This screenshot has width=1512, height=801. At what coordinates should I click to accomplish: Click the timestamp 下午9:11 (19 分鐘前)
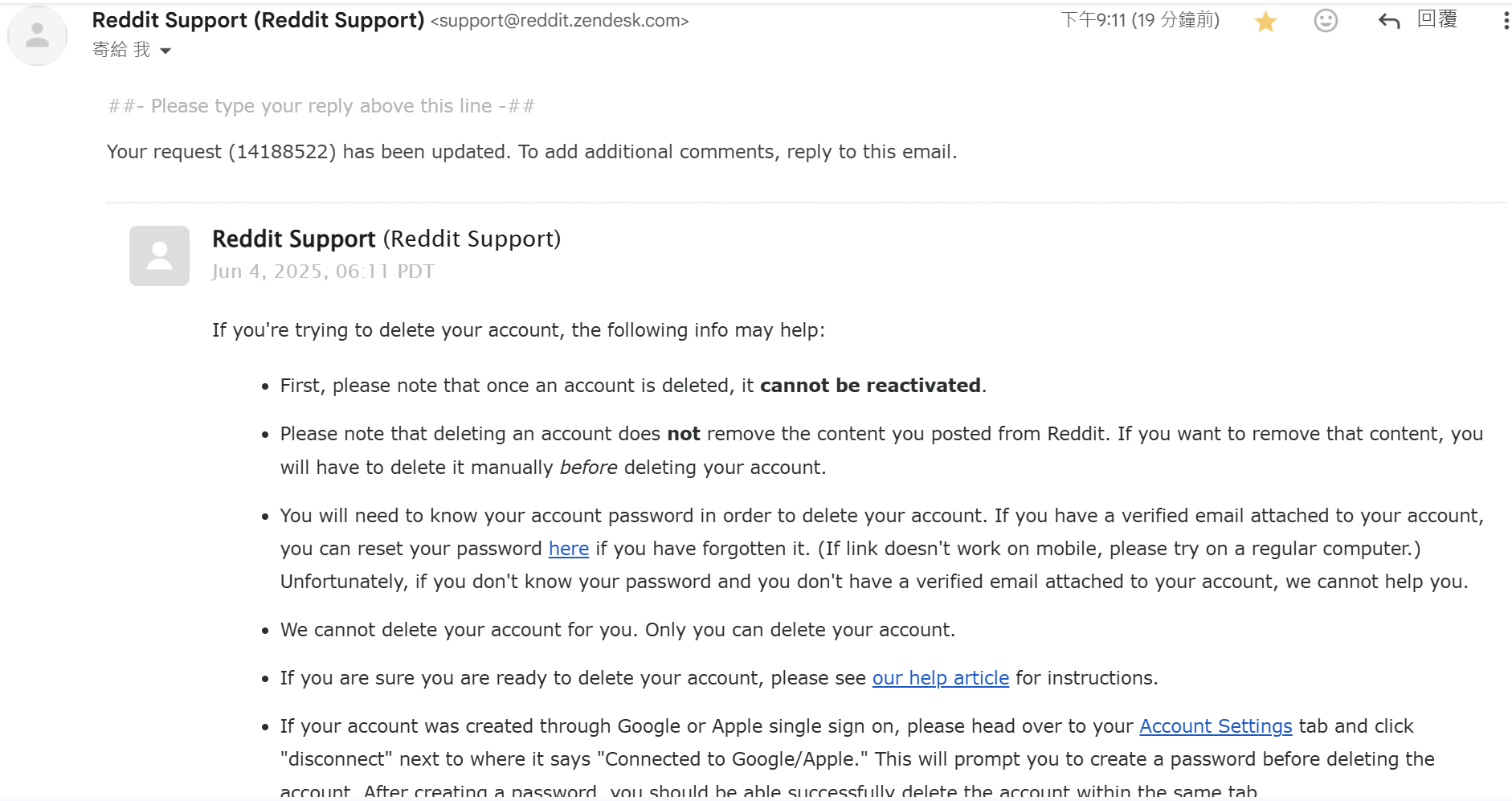click(1140, 20)
